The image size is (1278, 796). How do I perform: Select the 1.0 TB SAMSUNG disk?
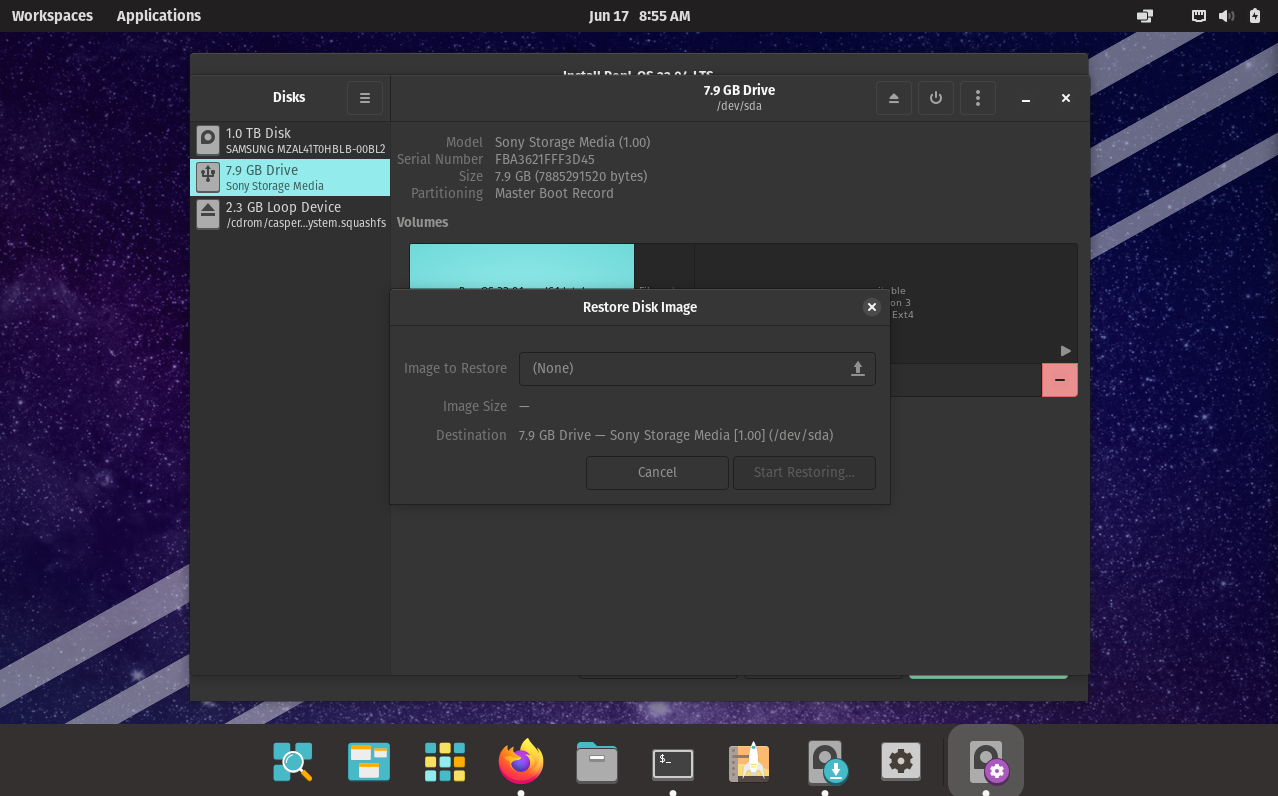click(289, 139)
